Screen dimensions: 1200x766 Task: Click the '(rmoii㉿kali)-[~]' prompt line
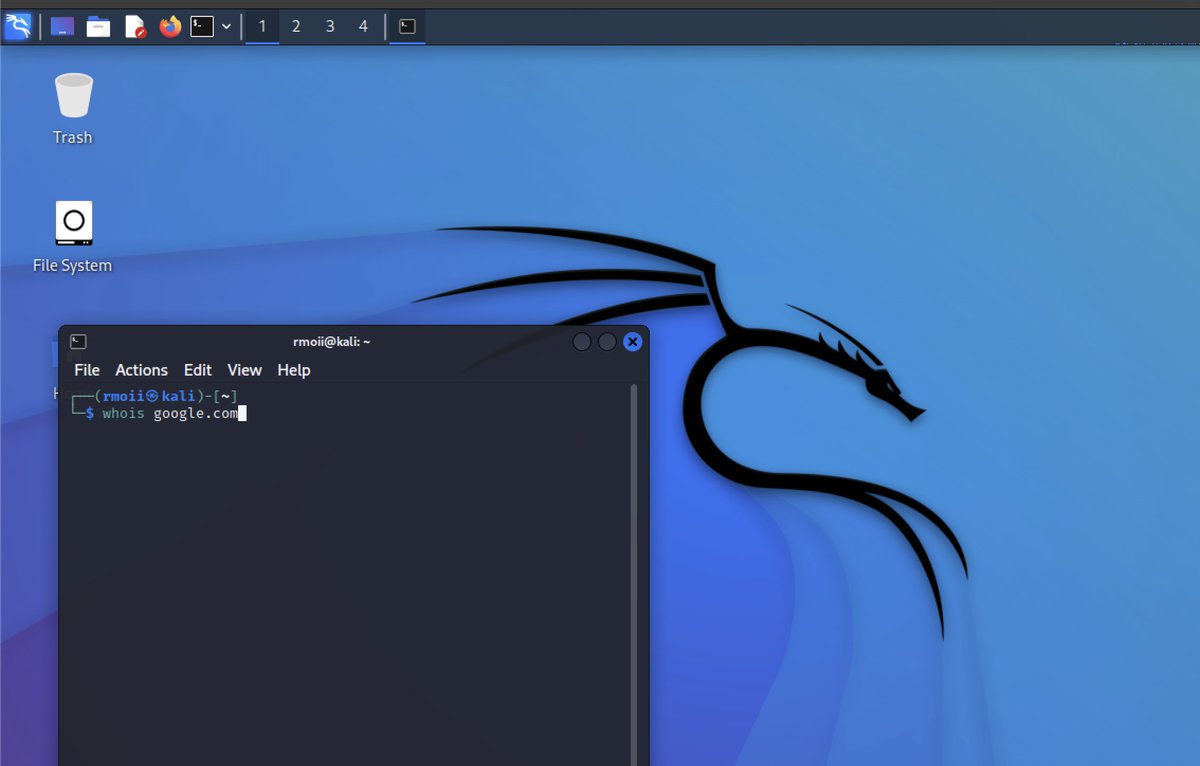point(165,396)
